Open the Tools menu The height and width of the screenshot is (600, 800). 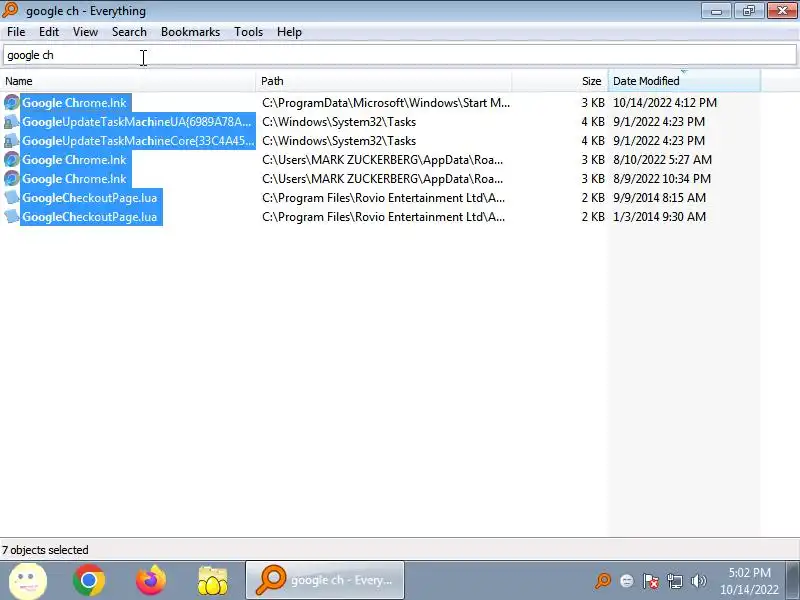coord(248,32)
